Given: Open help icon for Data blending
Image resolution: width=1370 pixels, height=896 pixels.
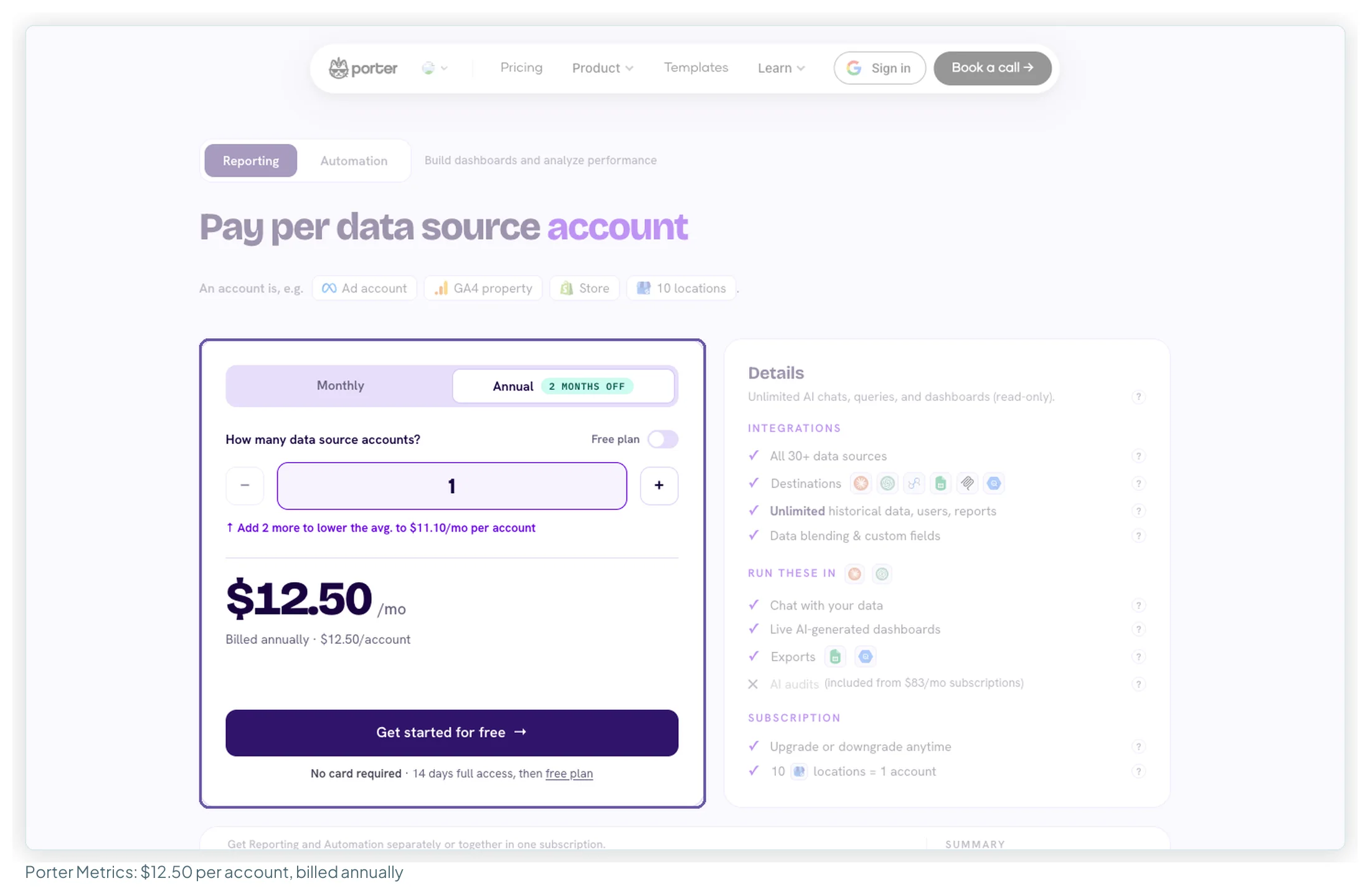Looking at the screenshot, I should (1138, 536).
